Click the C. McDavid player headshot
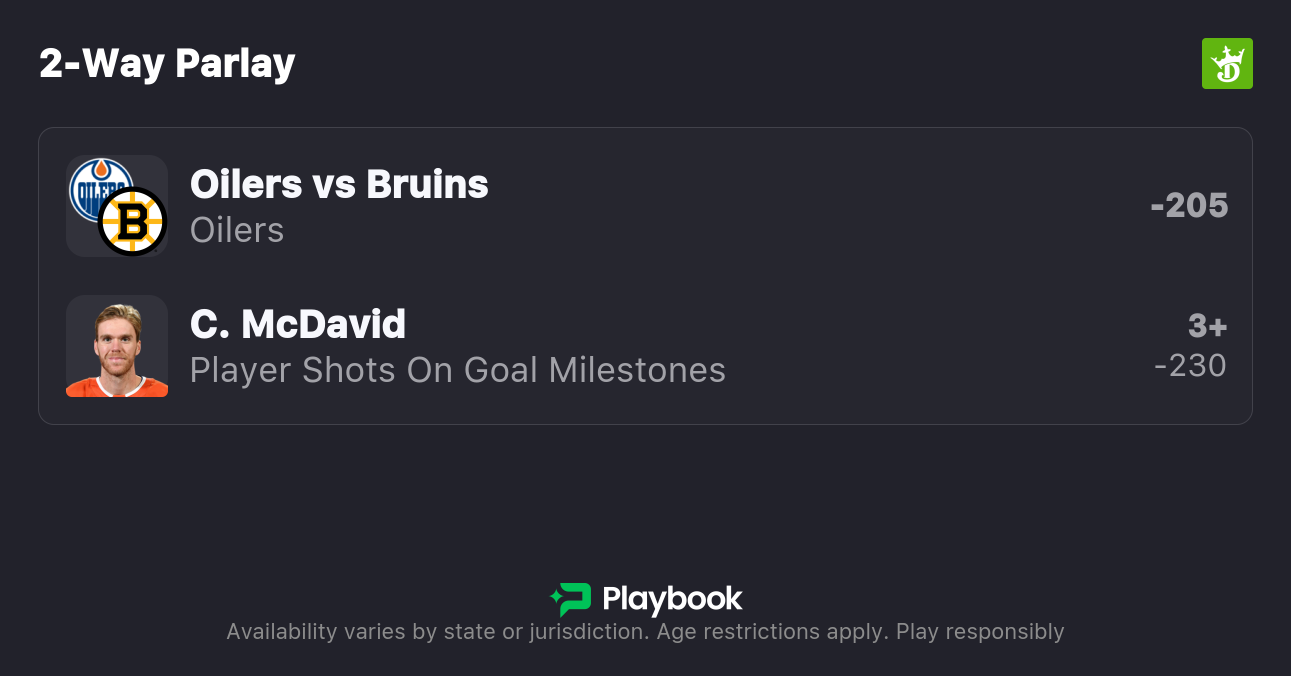The image size is (1291, 676). tap(117, 346)
